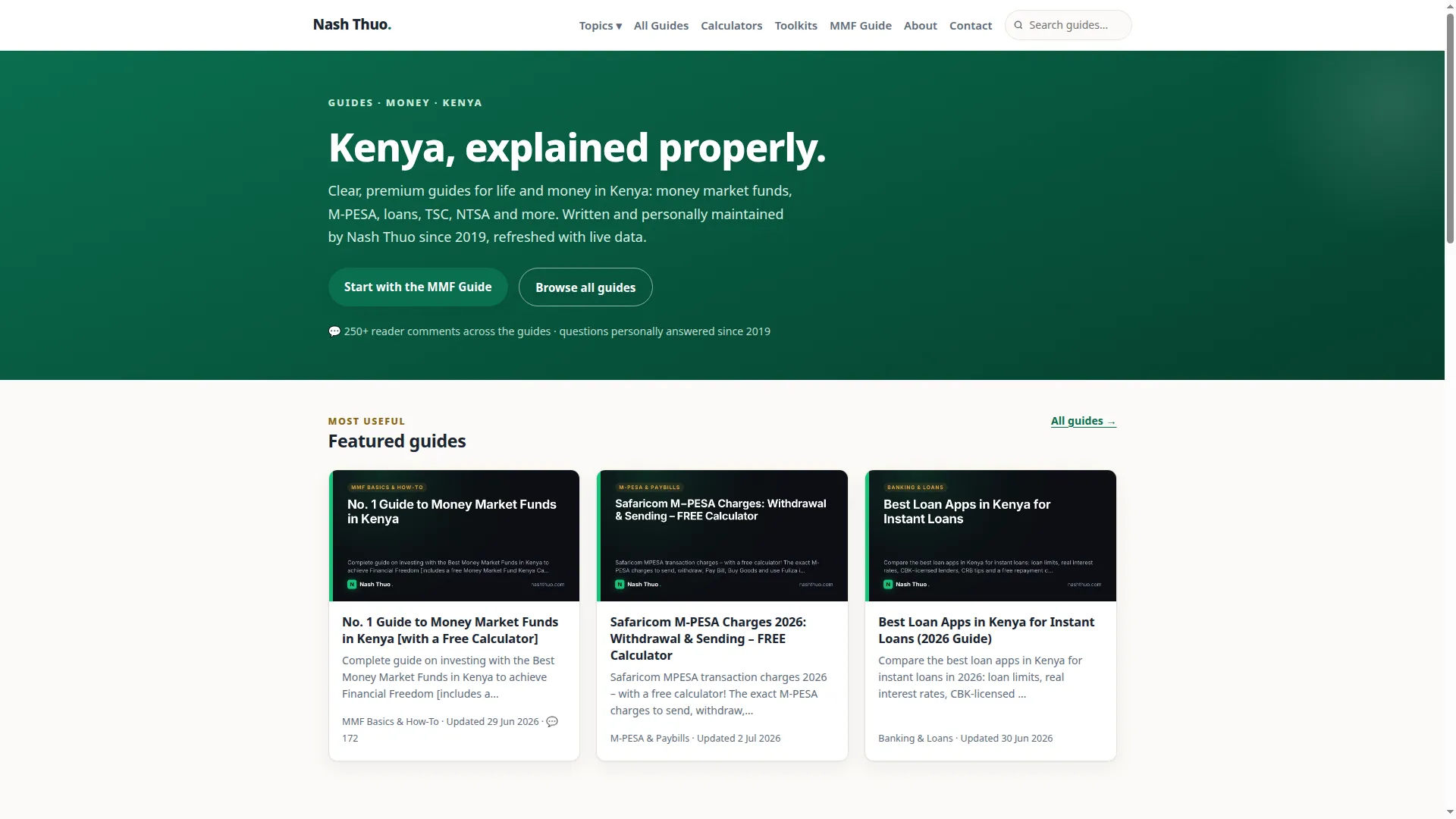Click the scrollbar up arrow

(1450, 6)
